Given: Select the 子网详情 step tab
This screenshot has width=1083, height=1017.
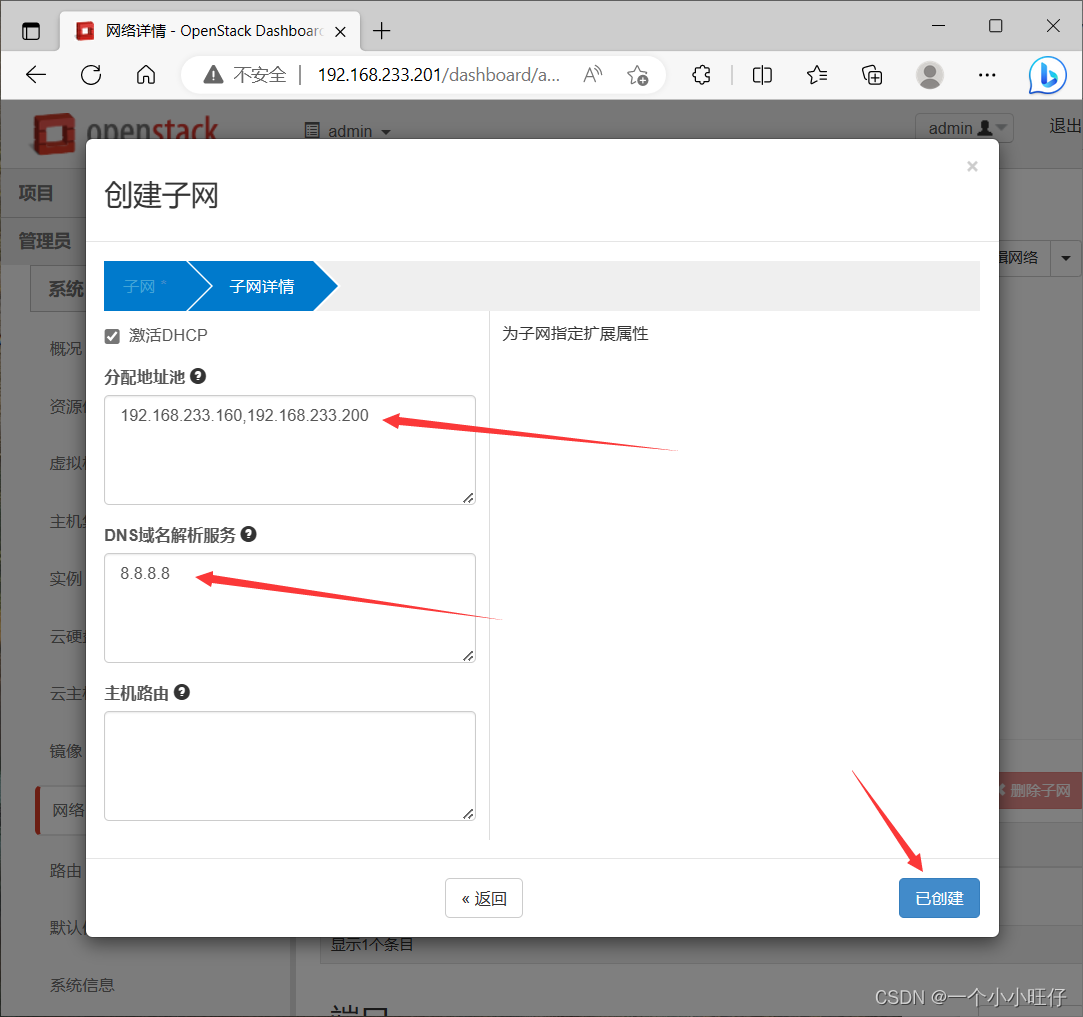Looking at the screenshot, I should pyautogui.click(x=262, y=286).
